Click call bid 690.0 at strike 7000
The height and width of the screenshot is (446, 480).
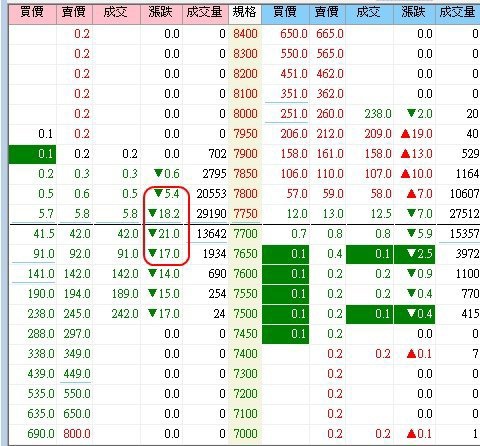coord(41,434)
